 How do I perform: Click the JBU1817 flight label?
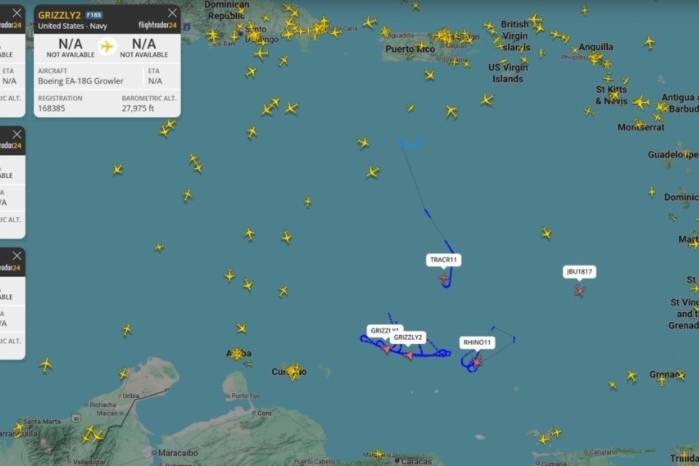pos(579,272)
